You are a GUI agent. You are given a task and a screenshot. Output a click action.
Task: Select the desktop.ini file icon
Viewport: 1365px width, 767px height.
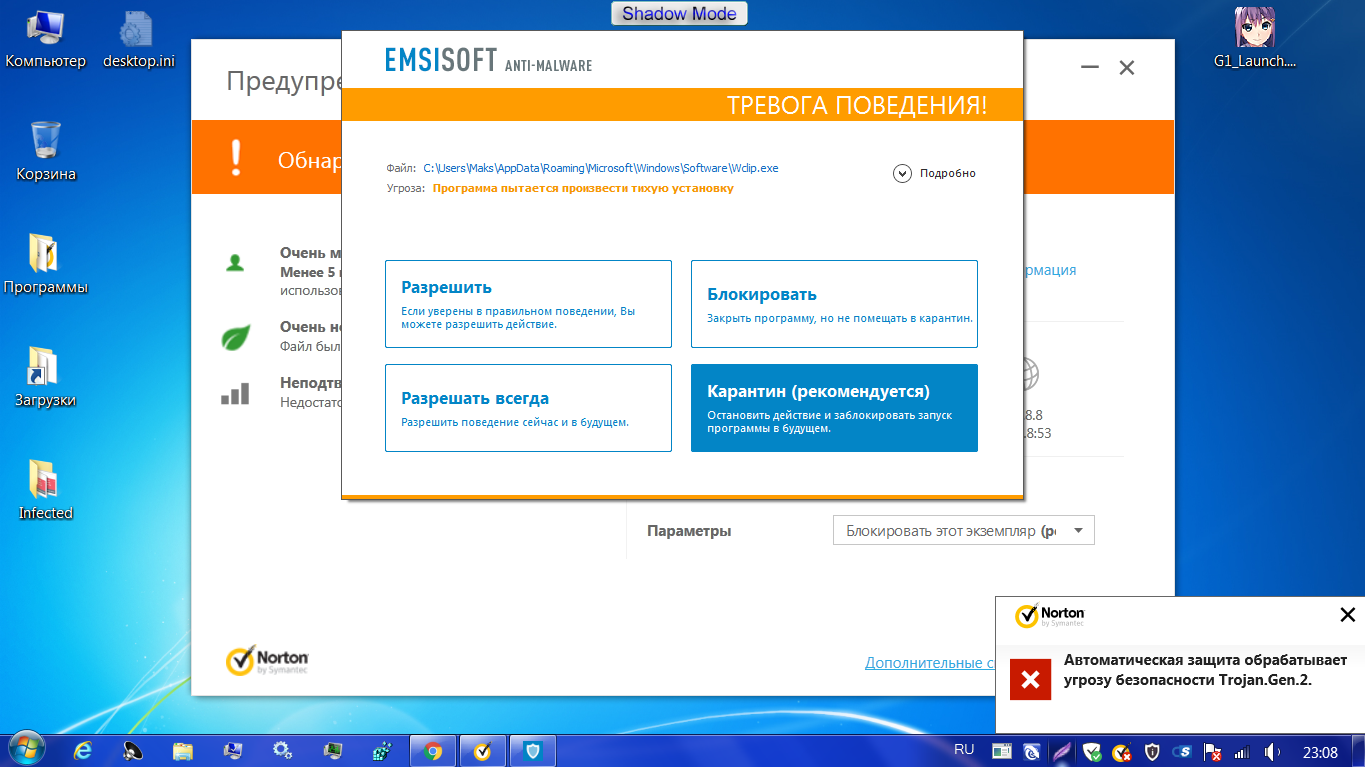(138, 40)
